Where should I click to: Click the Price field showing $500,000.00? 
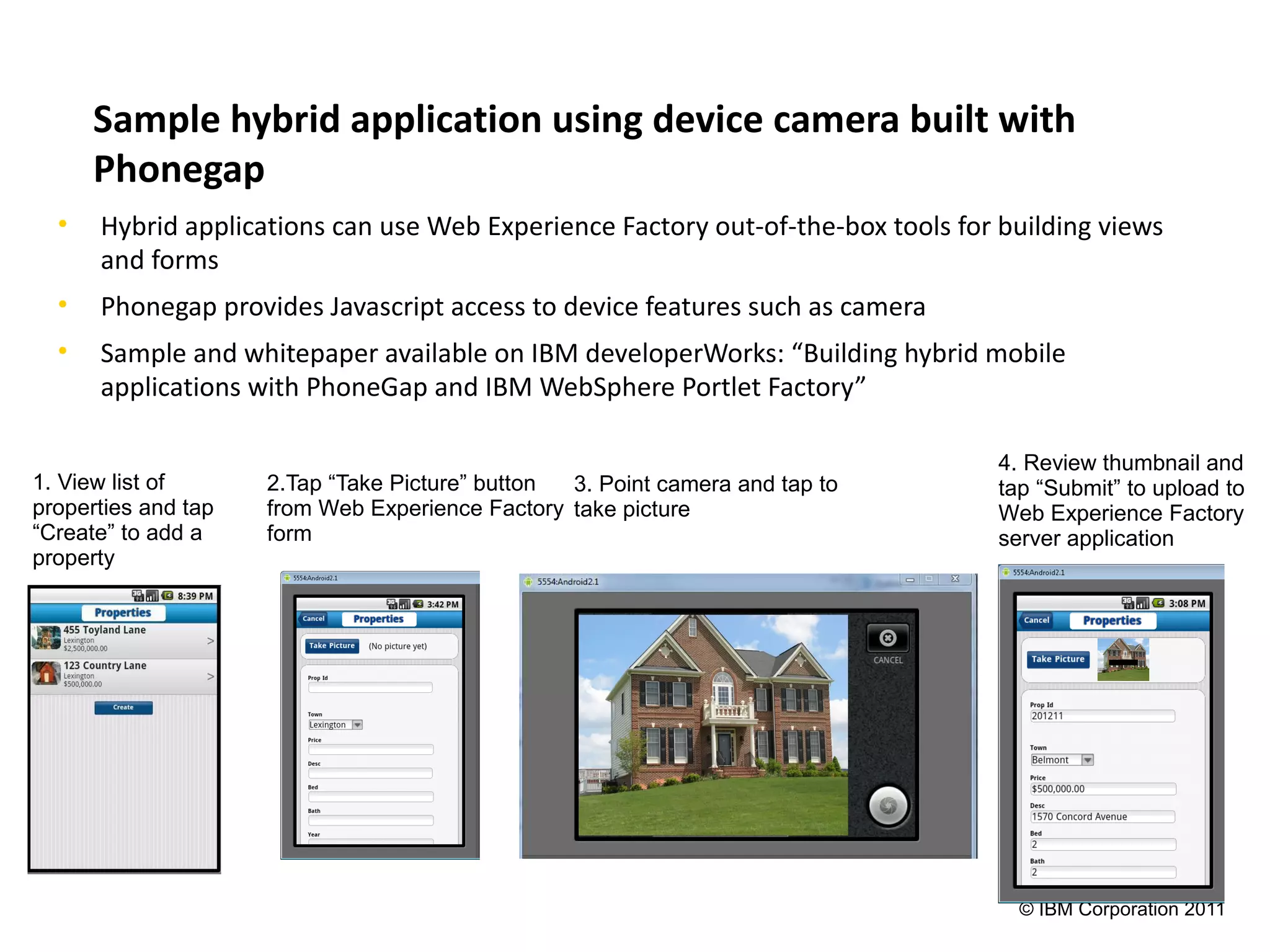point(1103,789)
